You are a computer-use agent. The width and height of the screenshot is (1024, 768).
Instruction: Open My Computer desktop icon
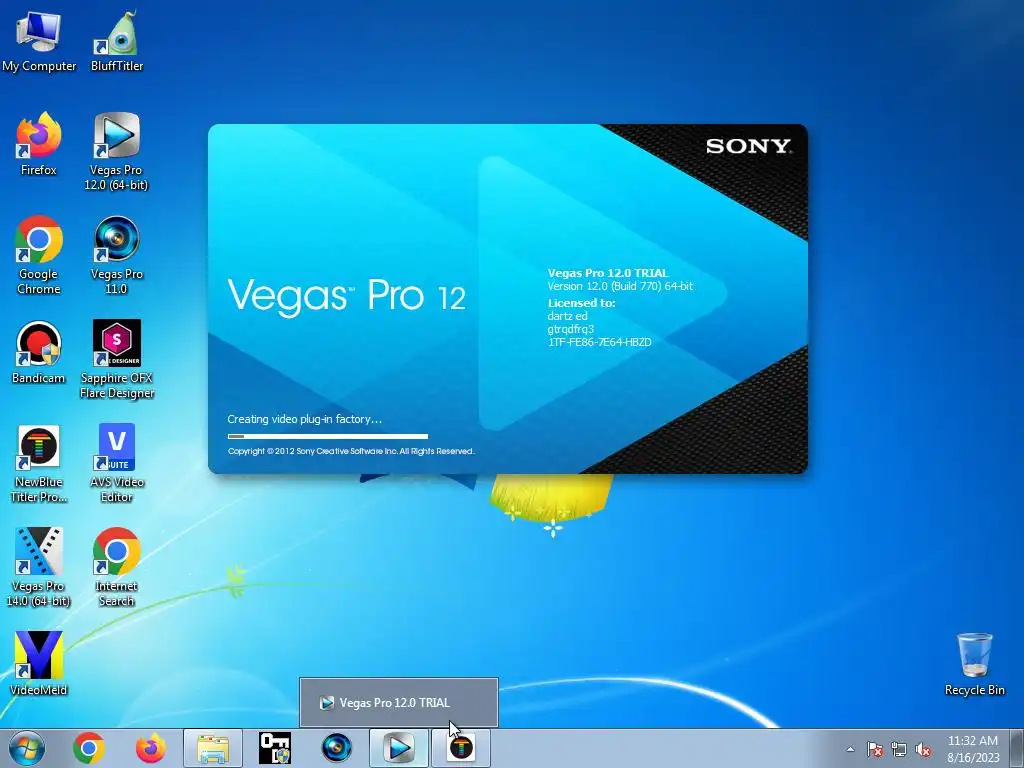[x=39, y=40]
